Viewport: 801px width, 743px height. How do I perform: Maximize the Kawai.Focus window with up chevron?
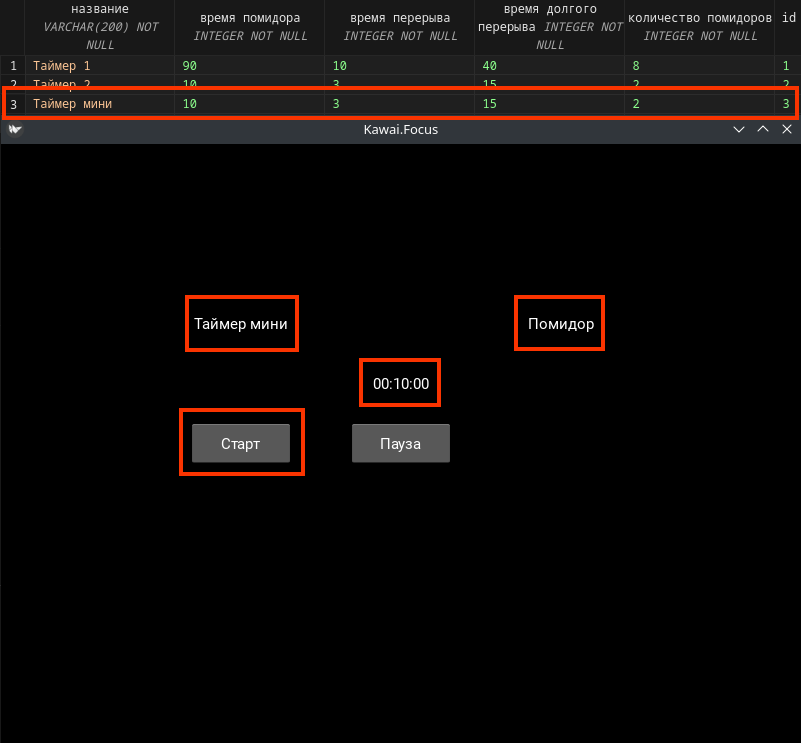pos(763,129)
